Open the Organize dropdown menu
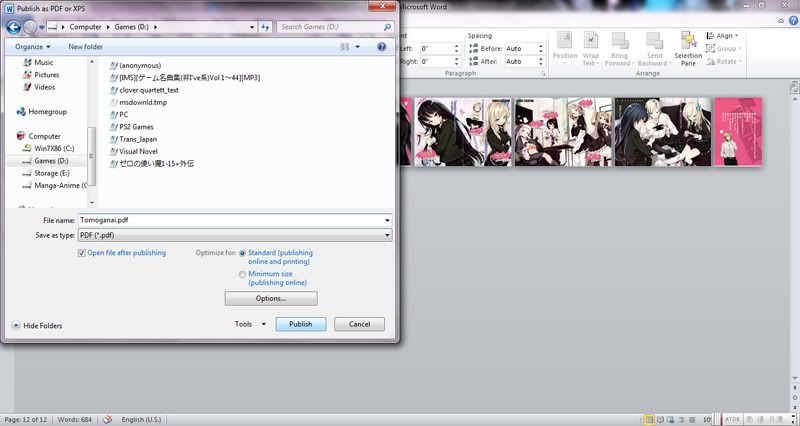 tap(33, 46)
